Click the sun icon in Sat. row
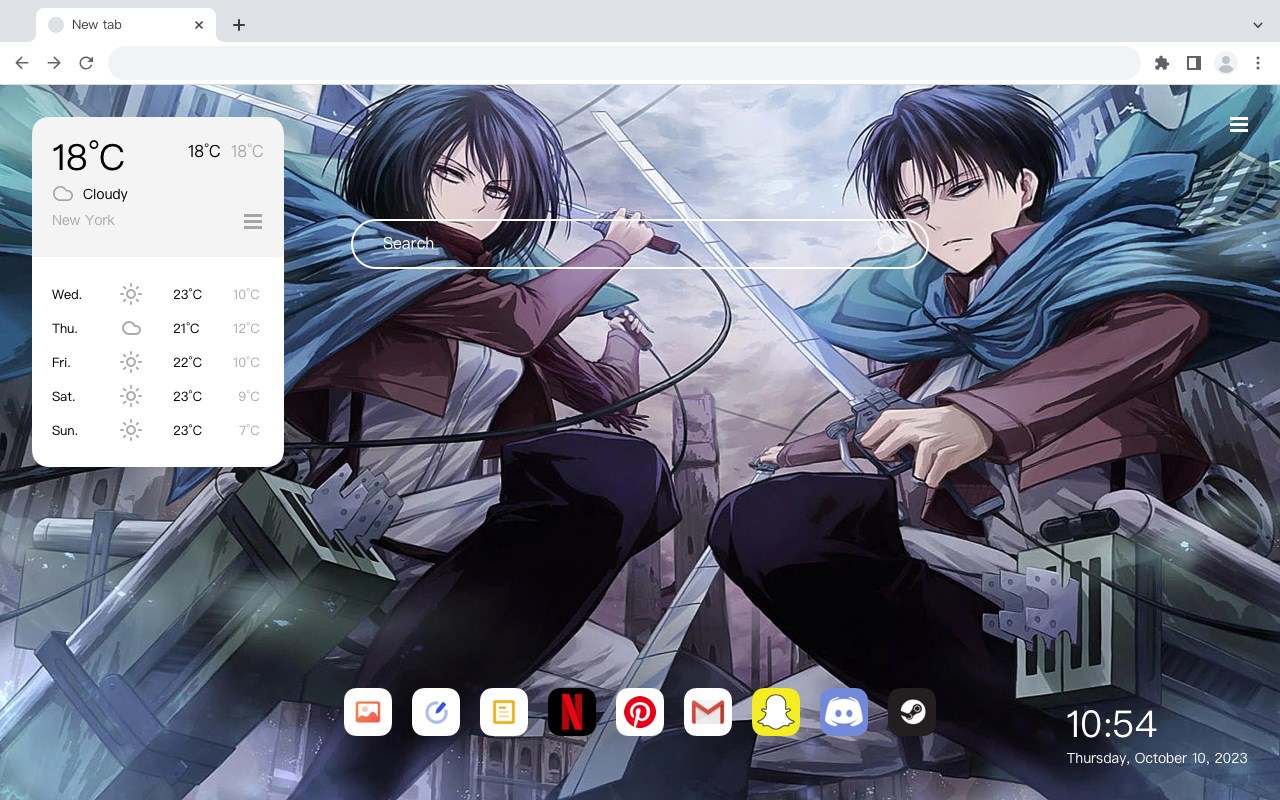The height and width of the screenshot is (800, 1280). (131, 396)
